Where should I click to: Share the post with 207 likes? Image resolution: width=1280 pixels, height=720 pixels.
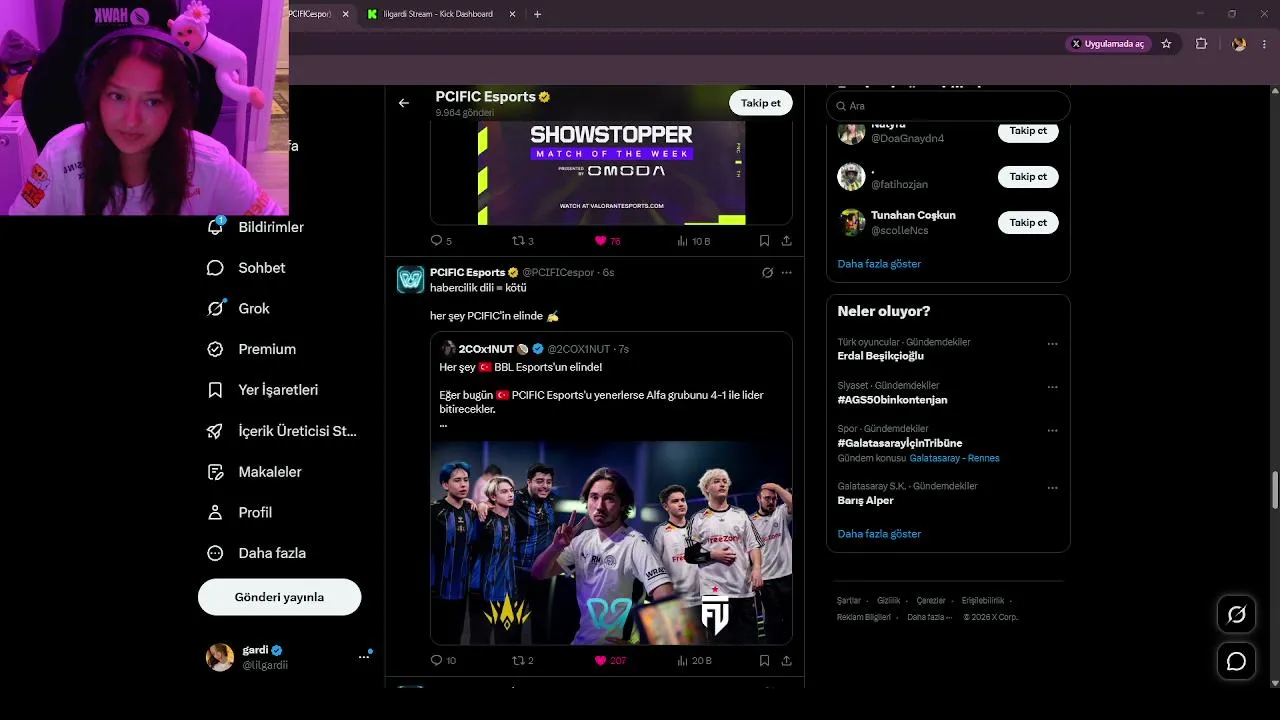click(786, 660)
